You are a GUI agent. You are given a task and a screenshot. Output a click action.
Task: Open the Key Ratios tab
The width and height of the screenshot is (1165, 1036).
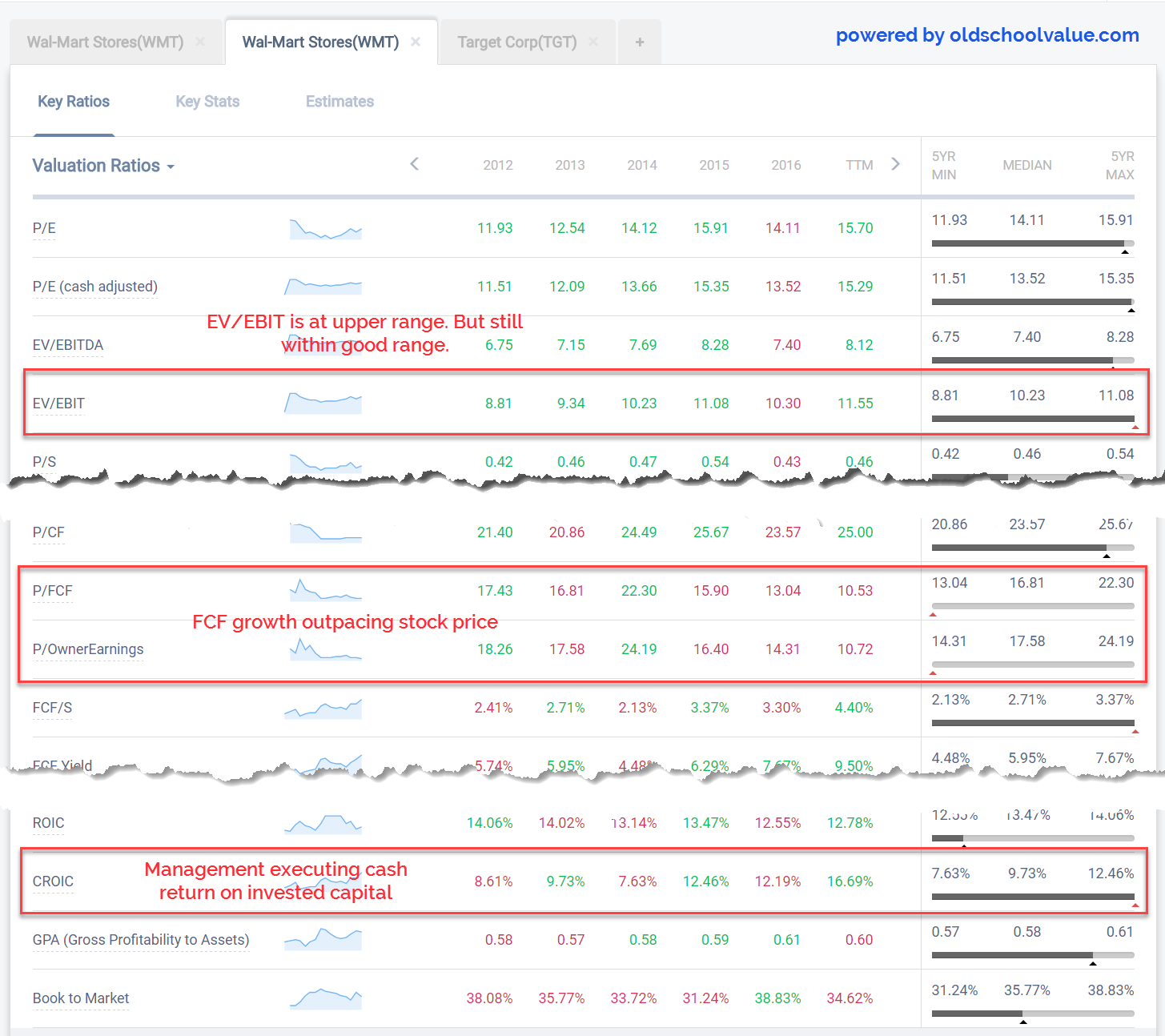click(74, 102)
